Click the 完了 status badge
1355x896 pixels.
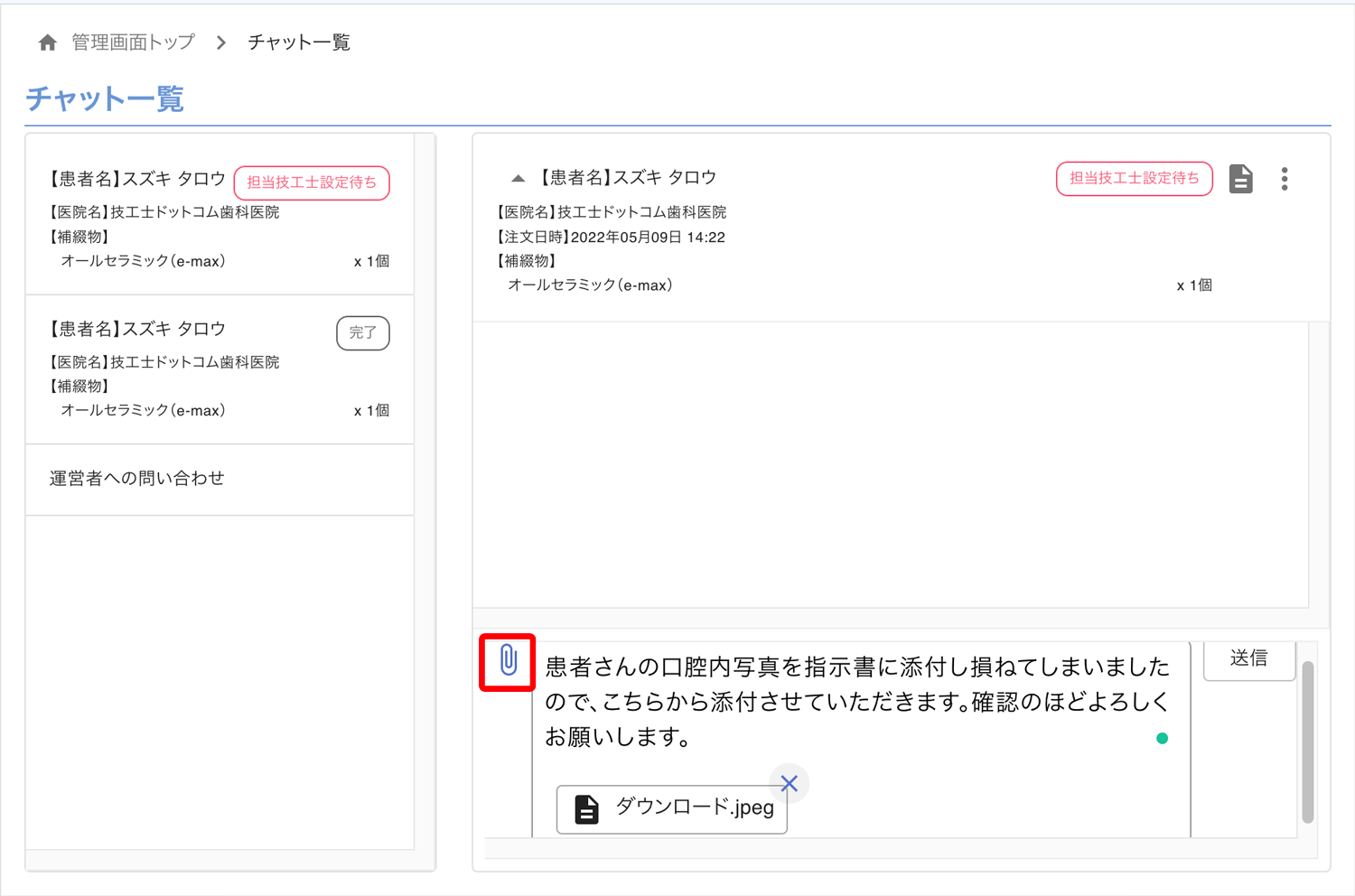pos(363,333)
